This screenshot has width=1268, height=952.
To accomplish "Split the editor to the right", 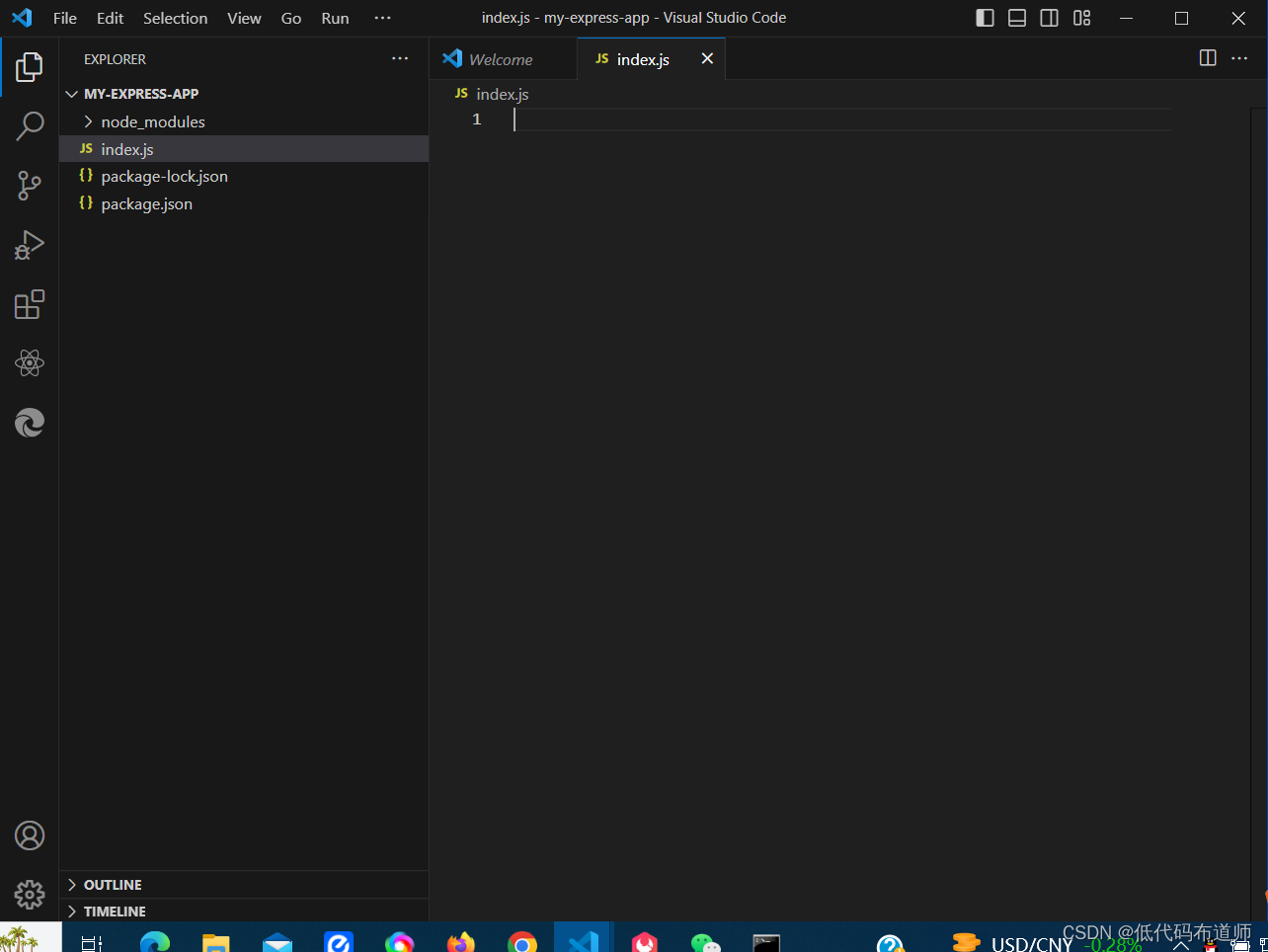I will coord(1208,58).
